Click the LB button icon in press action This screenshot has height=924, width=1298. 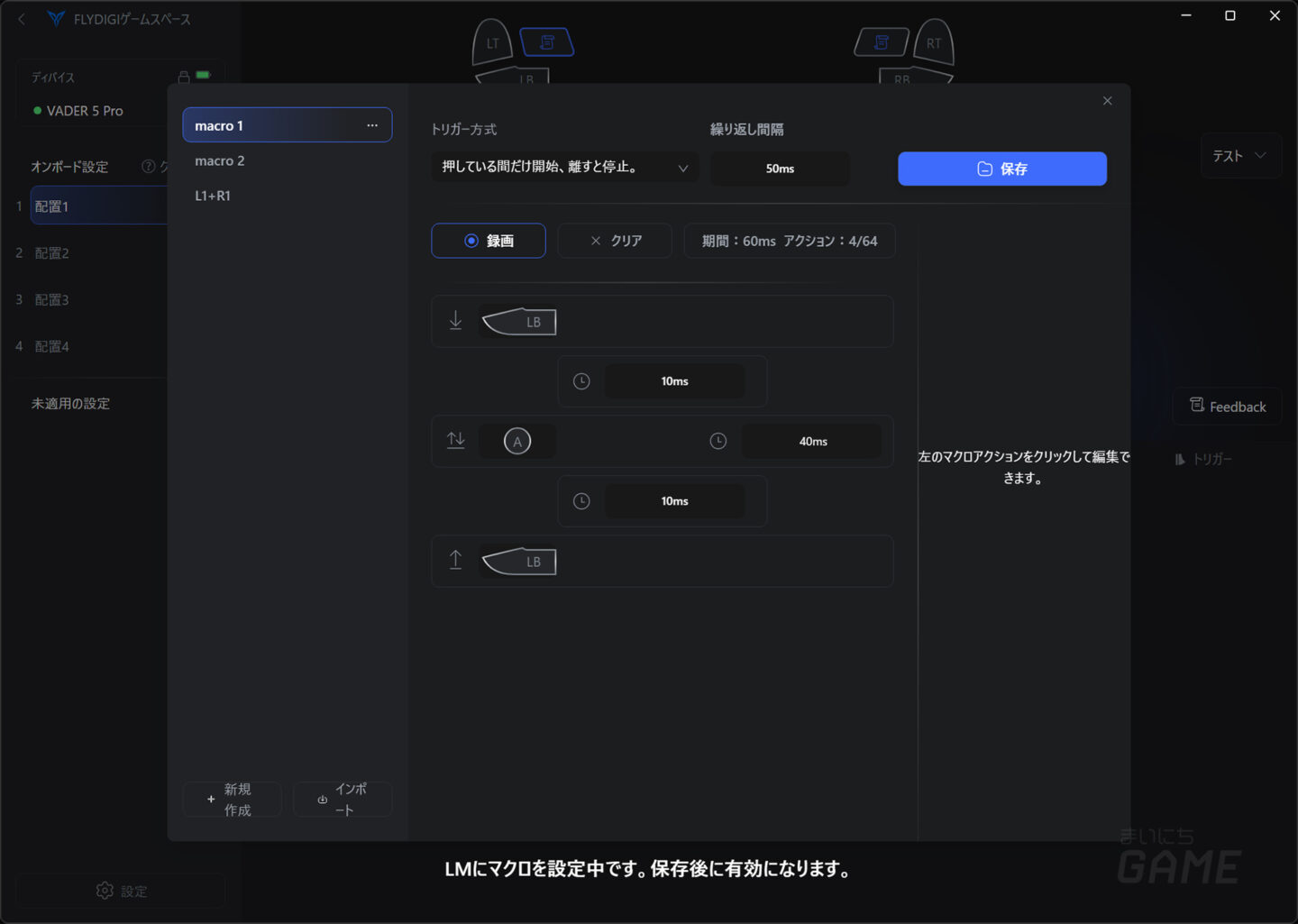(x=519, y=322)
